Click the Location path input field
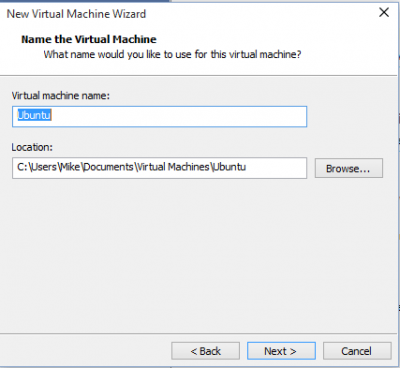This screenshot has width=400, height=368. tap(159, 168)
